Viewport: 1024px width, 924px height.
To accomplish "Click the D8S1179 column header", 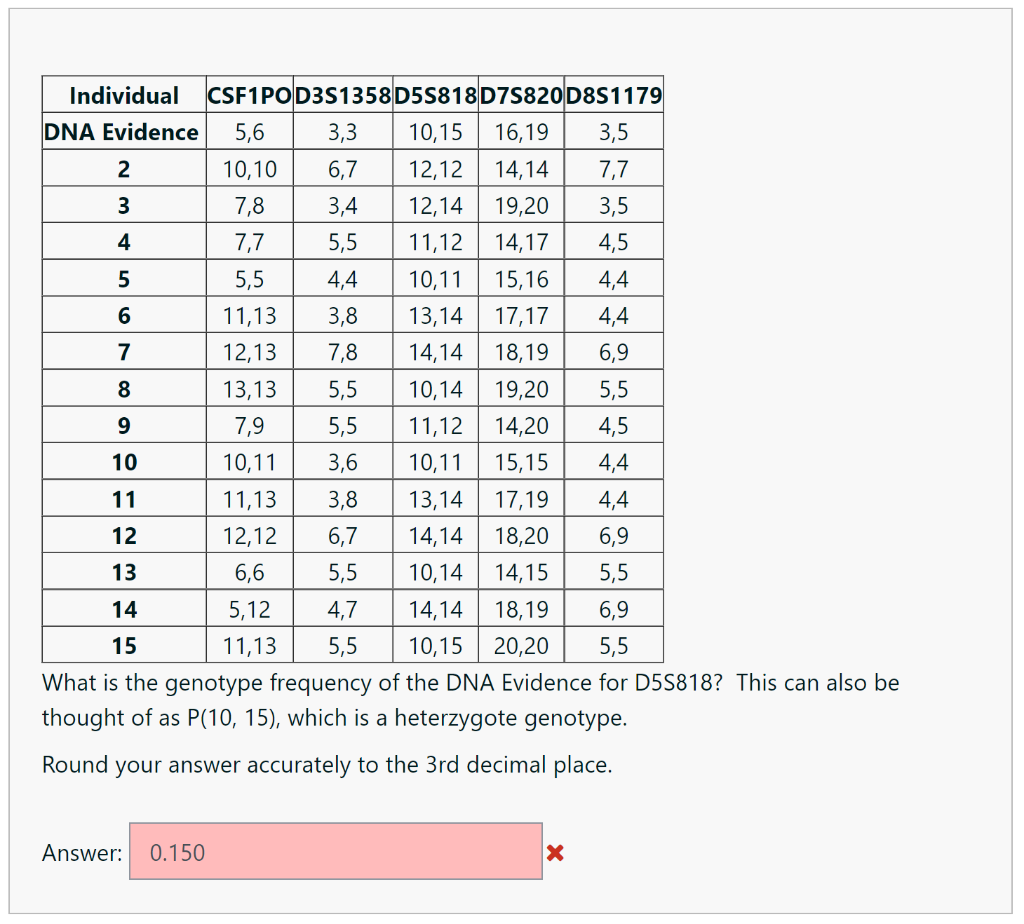I will pyautogui.click(x=613, y=95).
